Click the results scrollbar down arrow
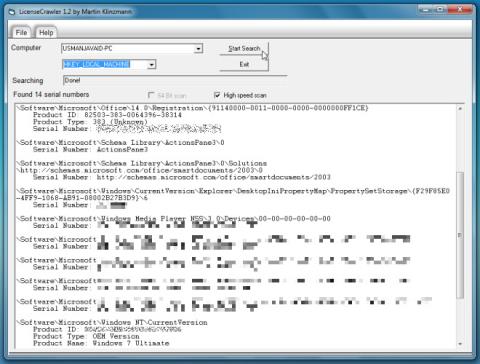This screenshot has height=364, width=480. (460, 344)
